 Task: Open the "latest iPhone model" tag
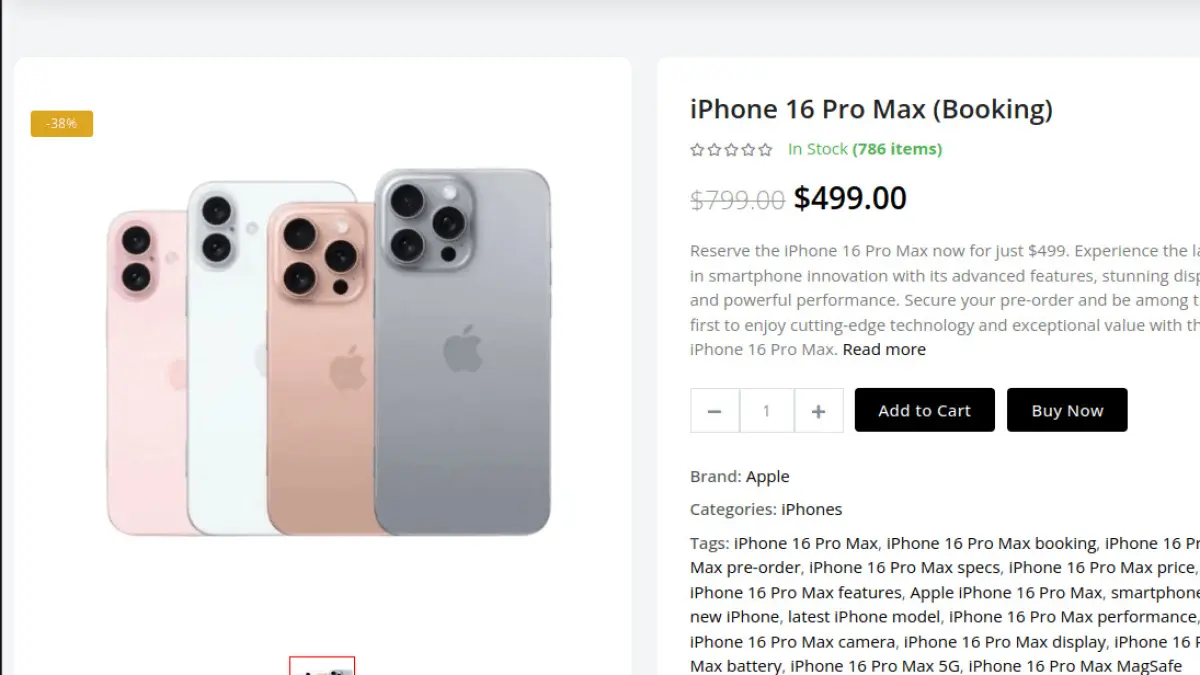(x=864, y=616)
